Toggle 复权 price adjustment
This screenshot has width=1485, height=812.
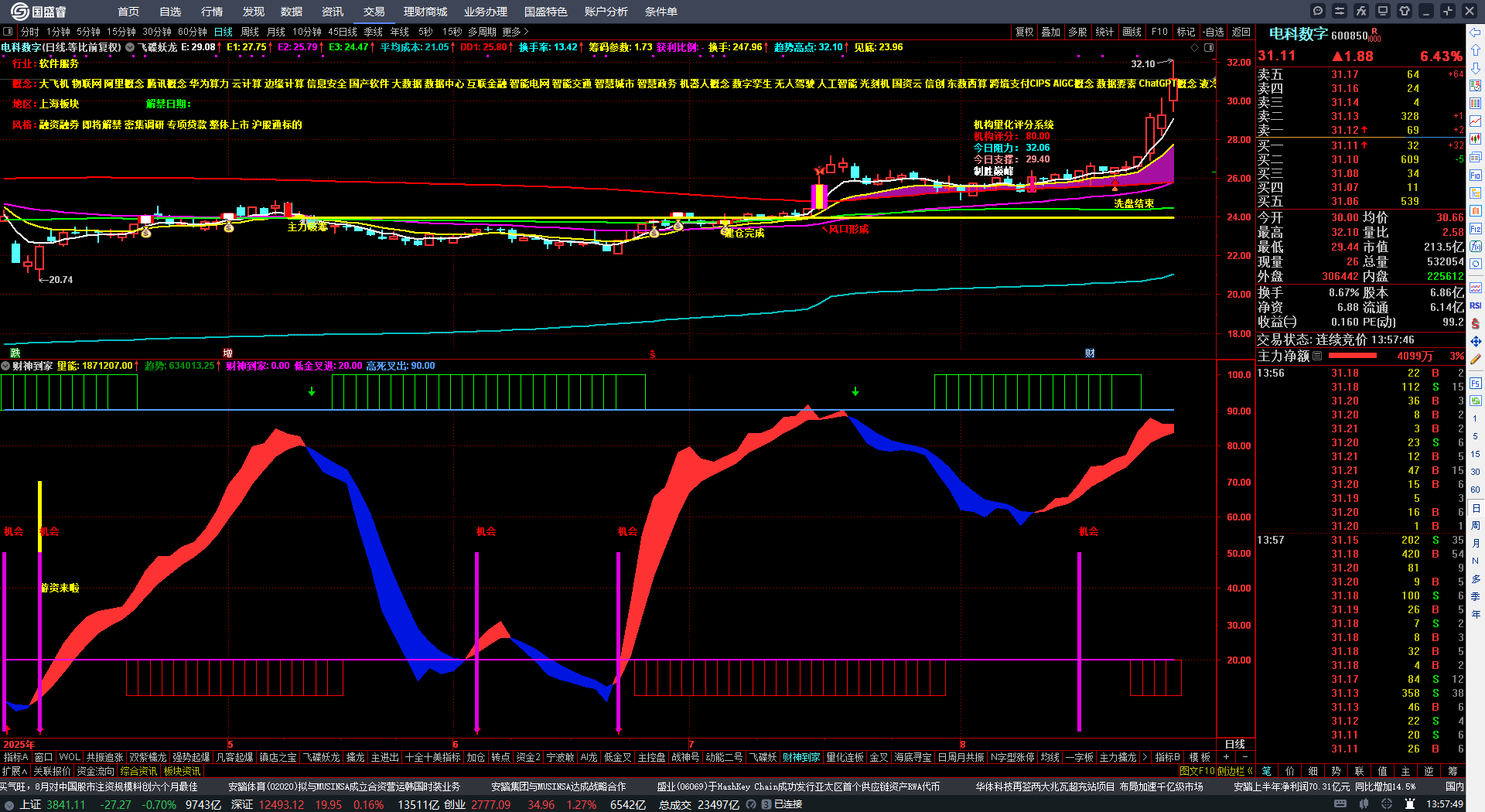[x=1024, y=32]
